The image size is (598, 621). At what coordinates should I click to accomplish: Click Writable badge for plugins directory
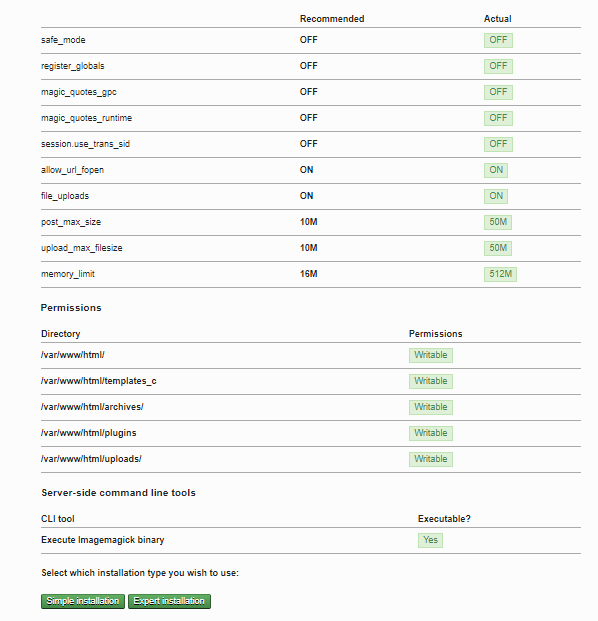point(431,433)
